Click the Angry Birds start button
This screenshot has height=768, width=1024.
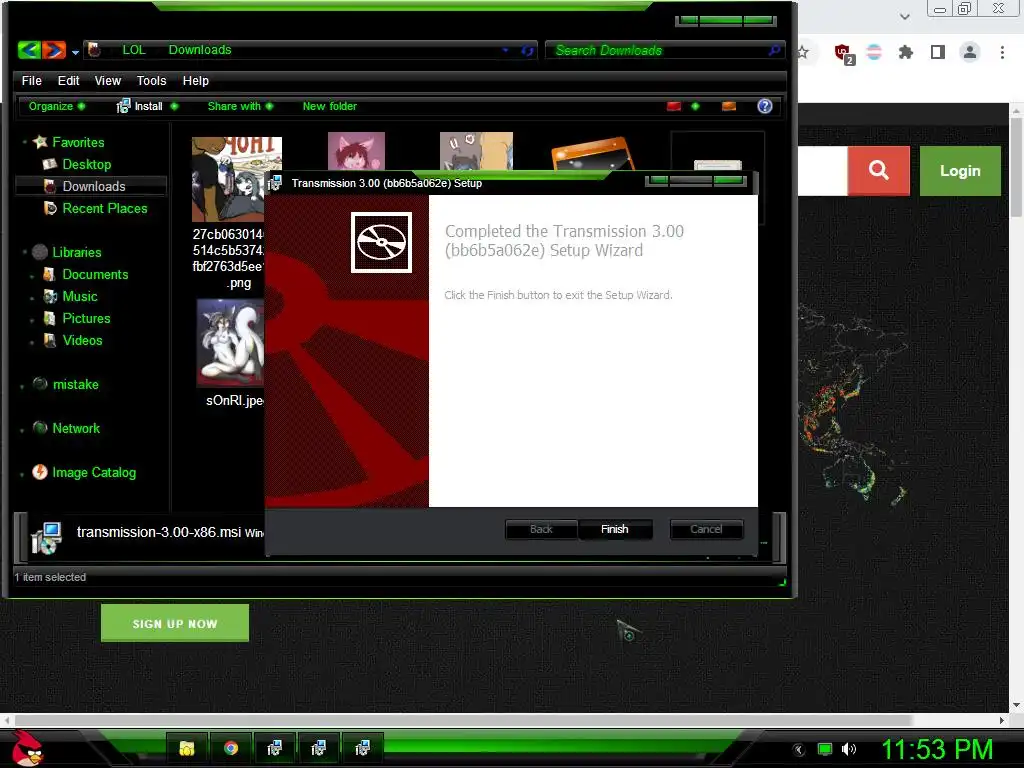pyautogui.click(x=27, y=748)
